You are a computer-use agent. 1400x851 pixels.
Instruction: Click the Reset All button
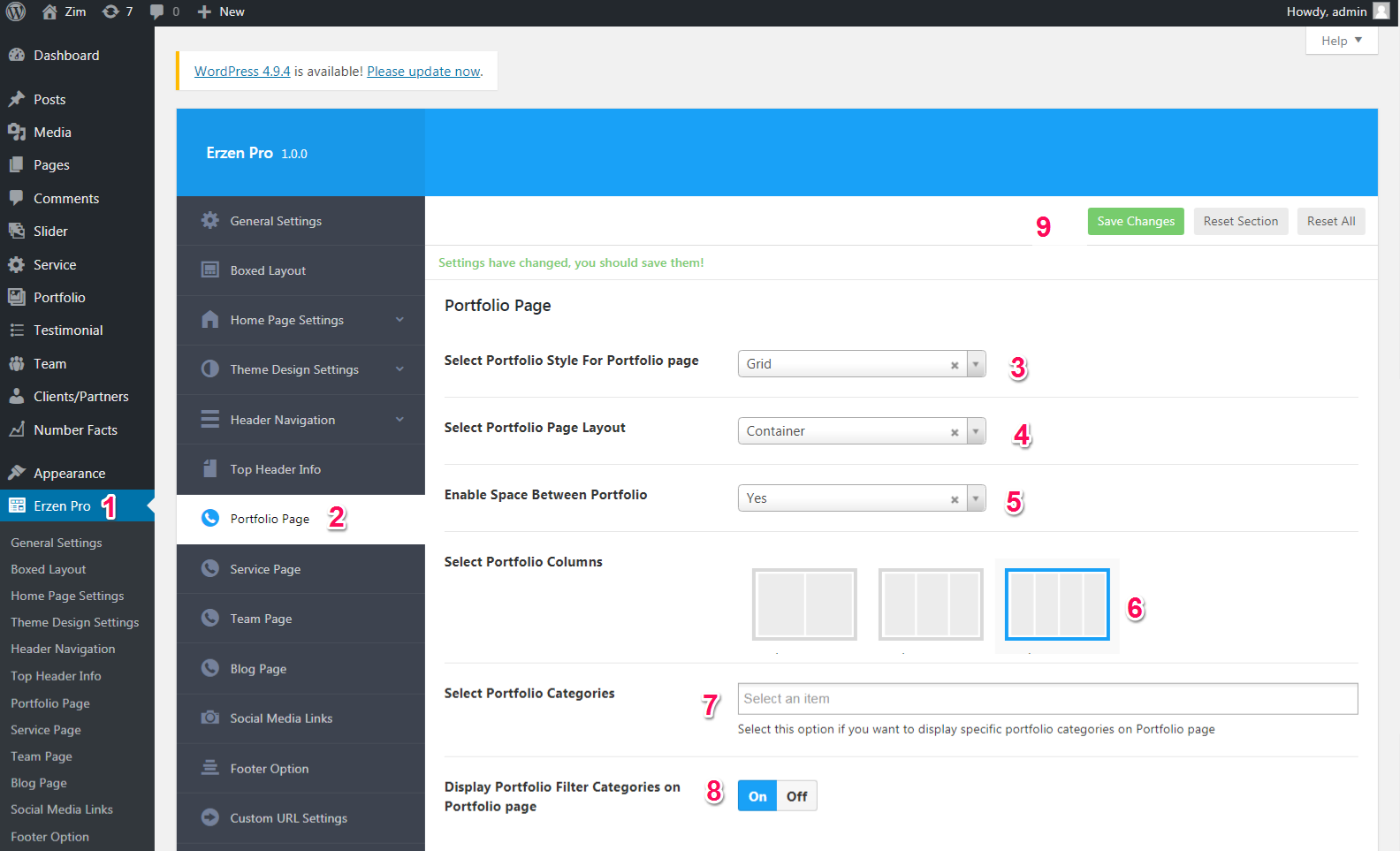pyautogui.click(x=1331, y=221)
